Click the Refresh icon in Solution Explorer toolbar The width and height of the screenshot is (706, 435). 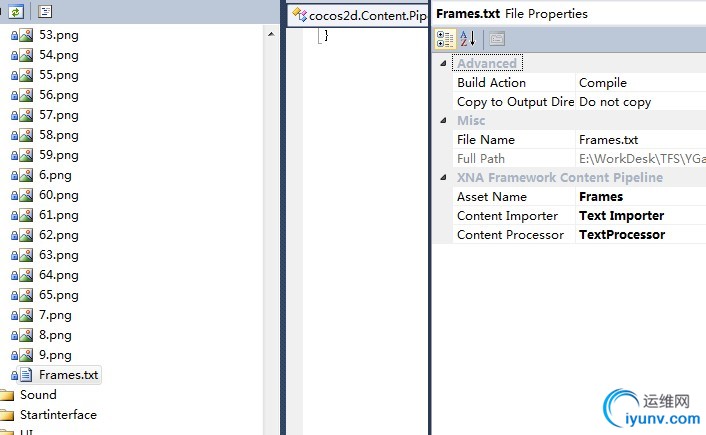(x=17, y=11)
